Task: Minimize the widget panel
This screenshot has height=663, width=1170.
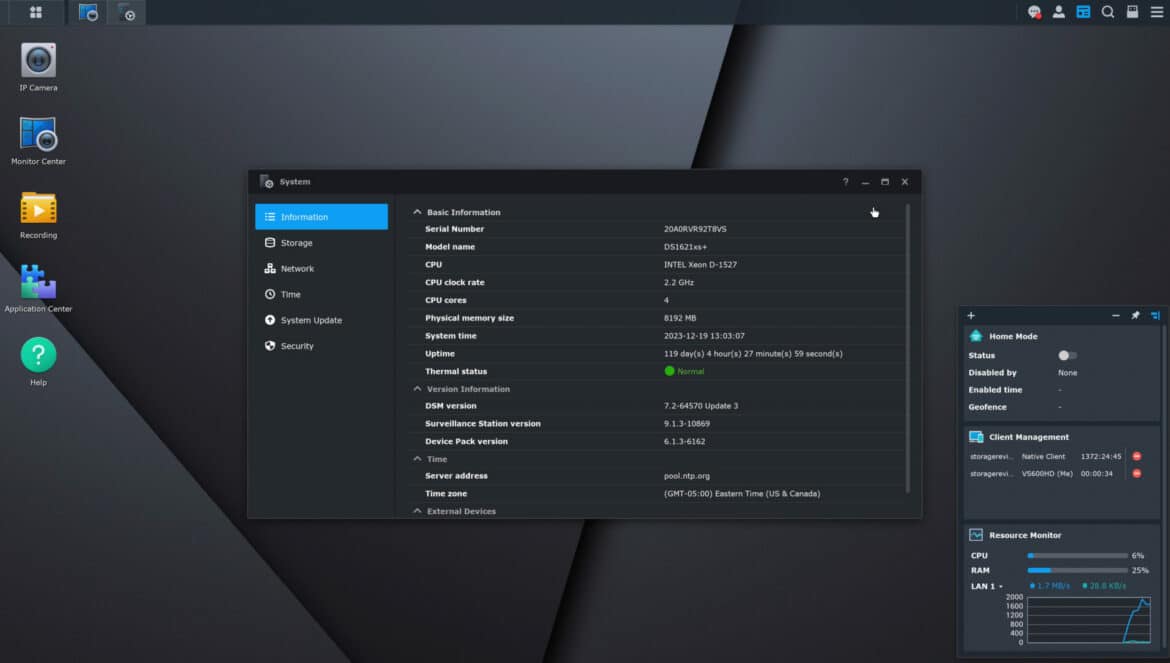Action: tap(1116, 315)
